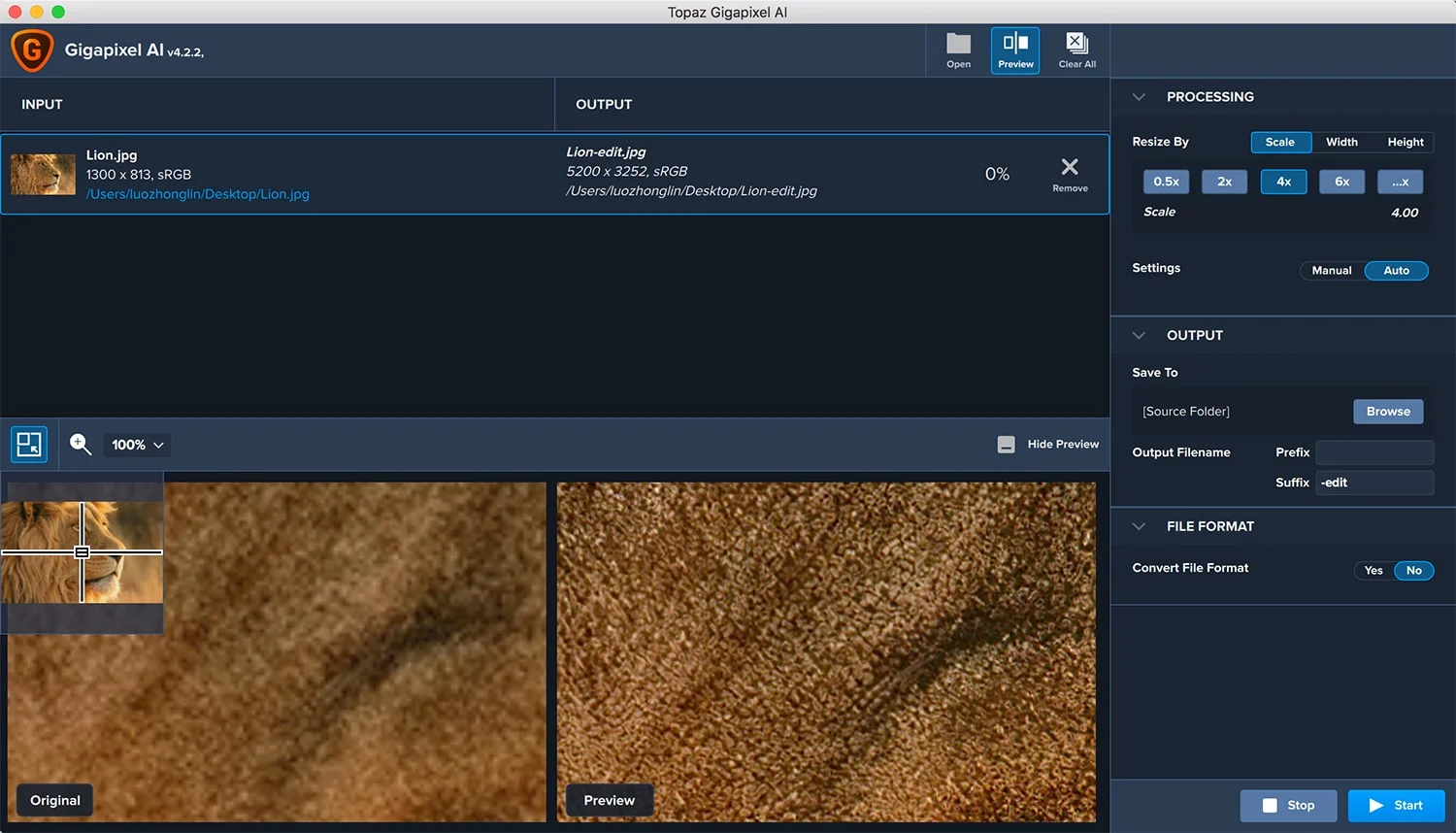
Task: Click the Suffix input field
Action: point(1374,483)
